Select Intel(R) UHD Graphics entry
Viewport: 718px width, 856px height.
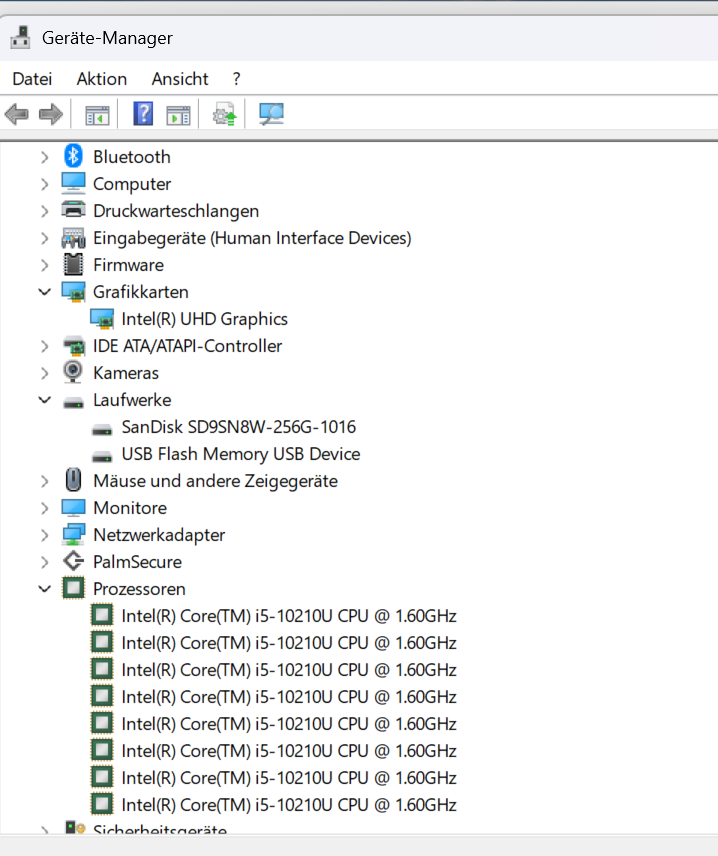tap(204, 319)
